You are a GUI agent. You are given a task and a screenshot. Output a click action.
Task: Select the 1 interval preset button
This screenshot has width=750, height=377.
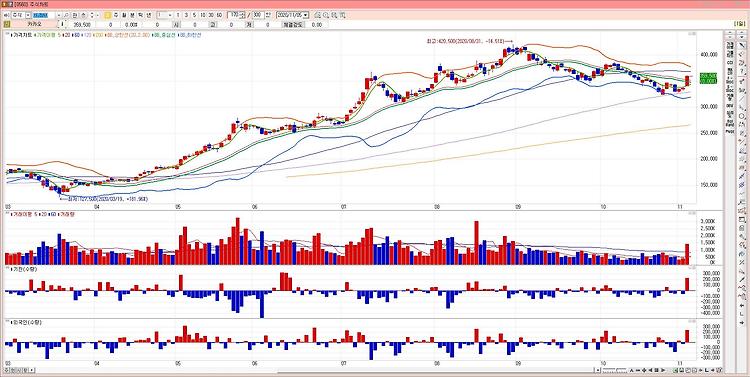coord(177,15)
